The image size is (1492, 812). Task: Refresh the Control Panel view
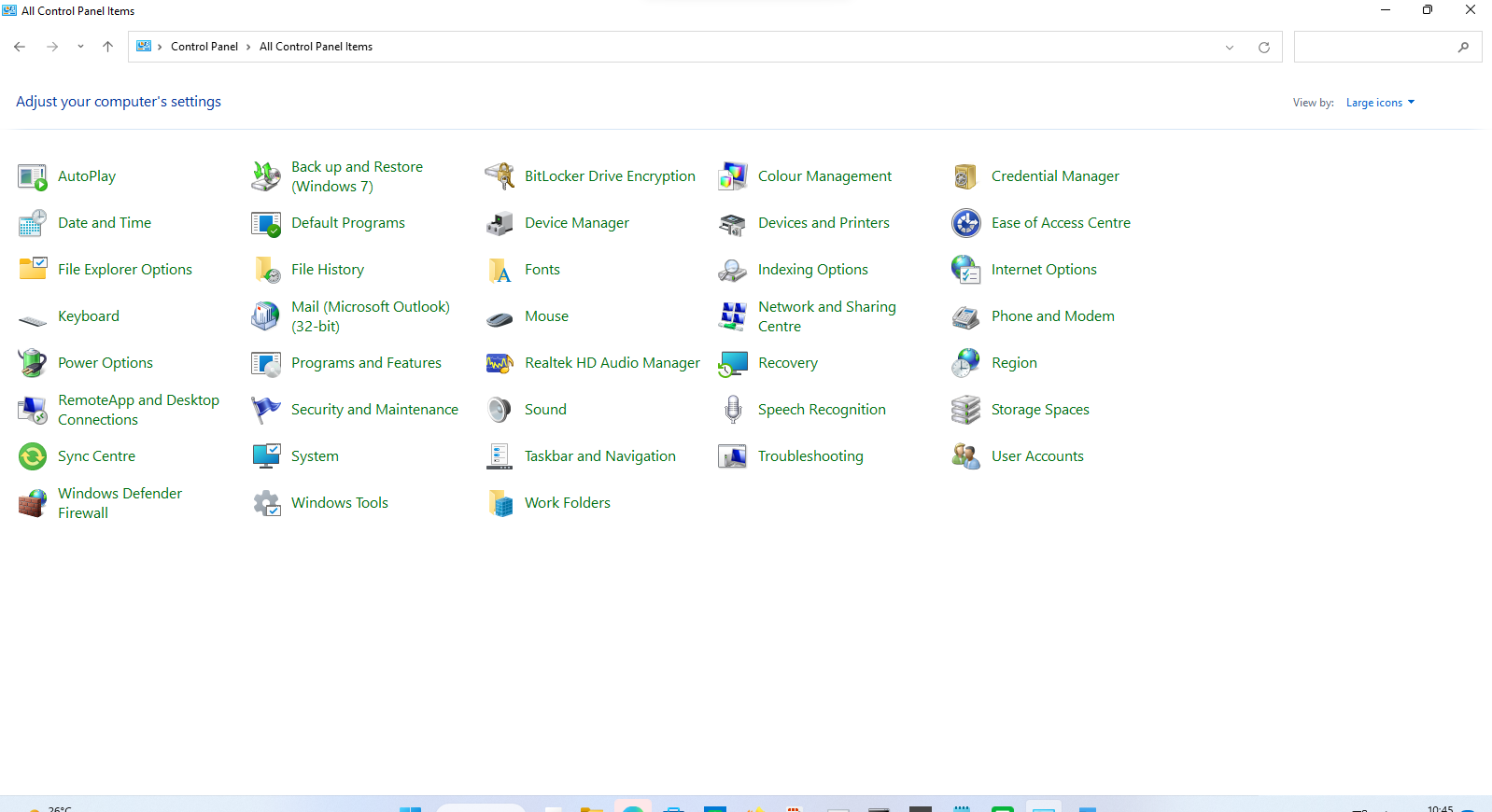(x=1264, y=48)
